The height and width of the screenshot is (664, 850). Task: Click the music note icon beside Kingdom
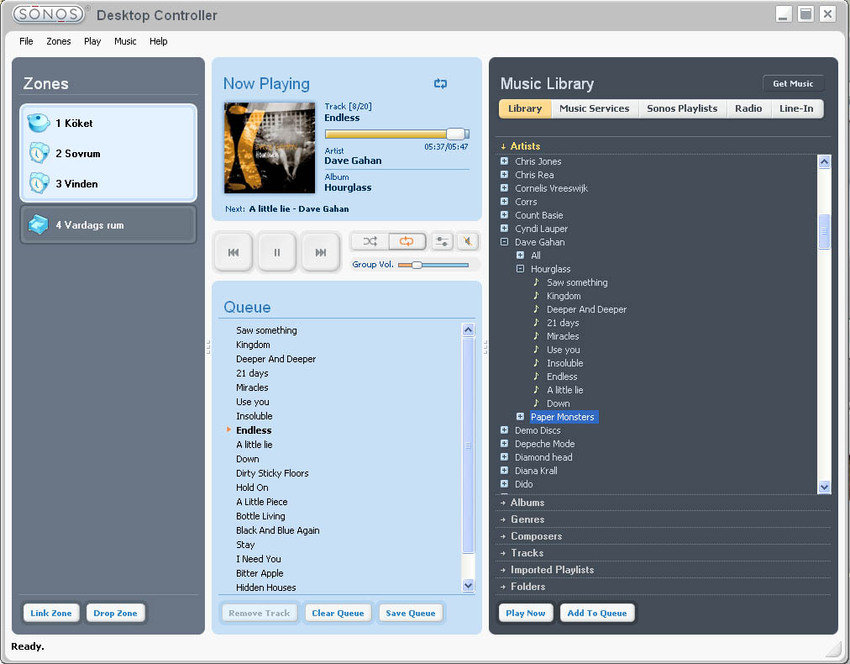pyautogui.click(x=536, y=295)
